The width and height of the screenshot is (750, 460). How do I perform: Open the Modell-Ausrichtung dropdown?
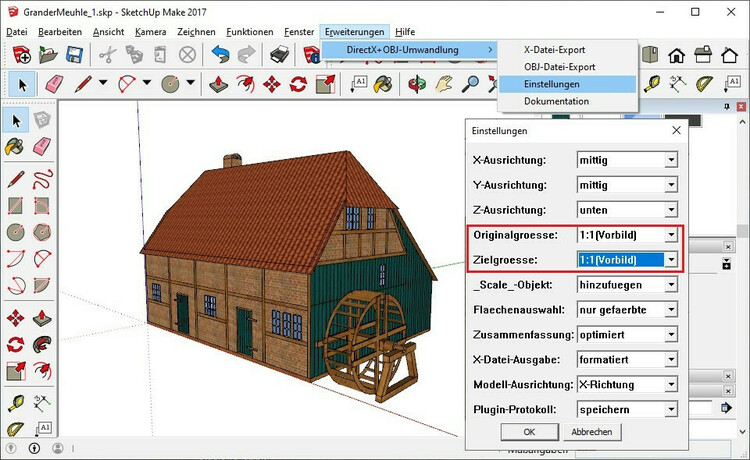pos(671,384)
